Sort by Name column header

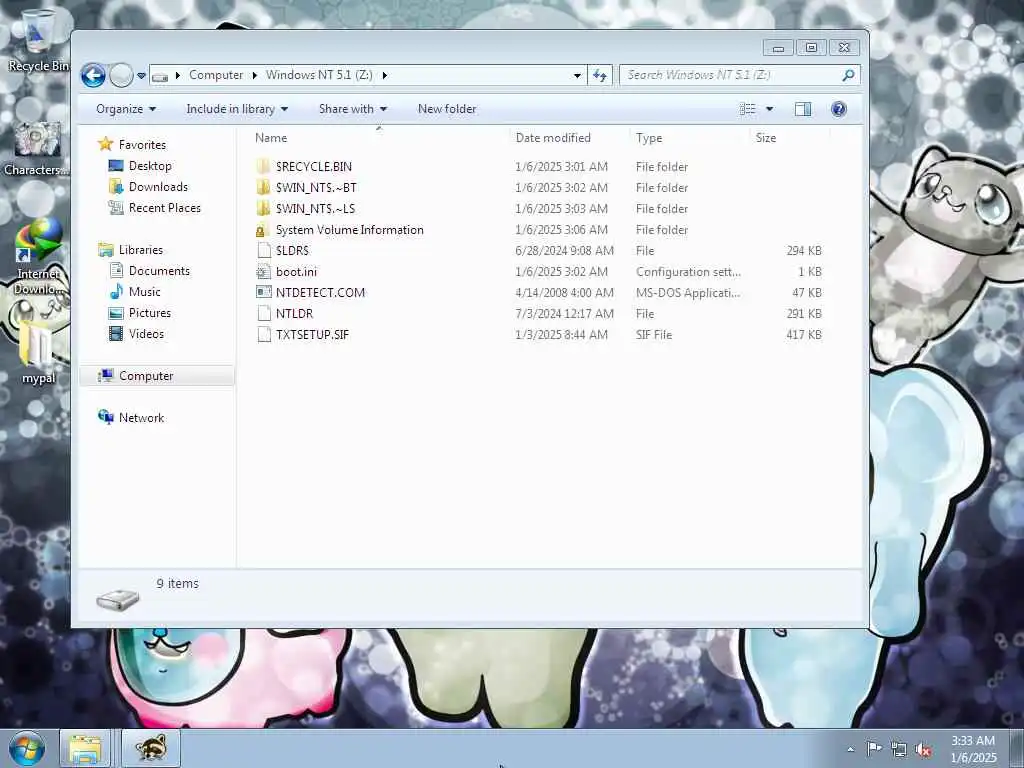[x=271, y=138]
